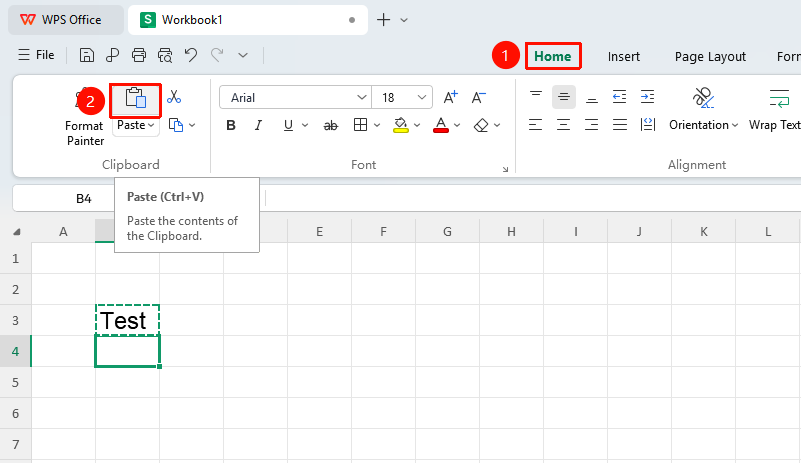Click the Paste clipboard icon
801x463 pixels.
[136, 98]
